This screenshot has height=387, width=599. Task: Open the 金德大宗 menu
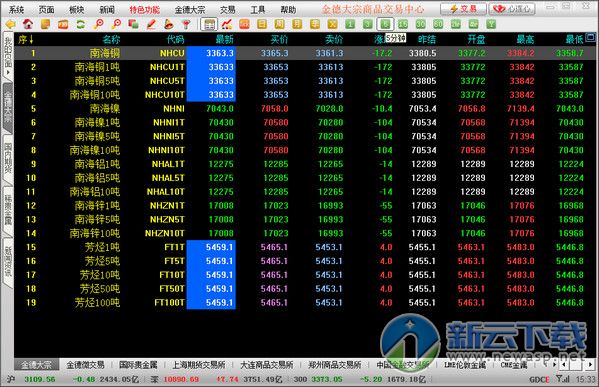point(190,10)
